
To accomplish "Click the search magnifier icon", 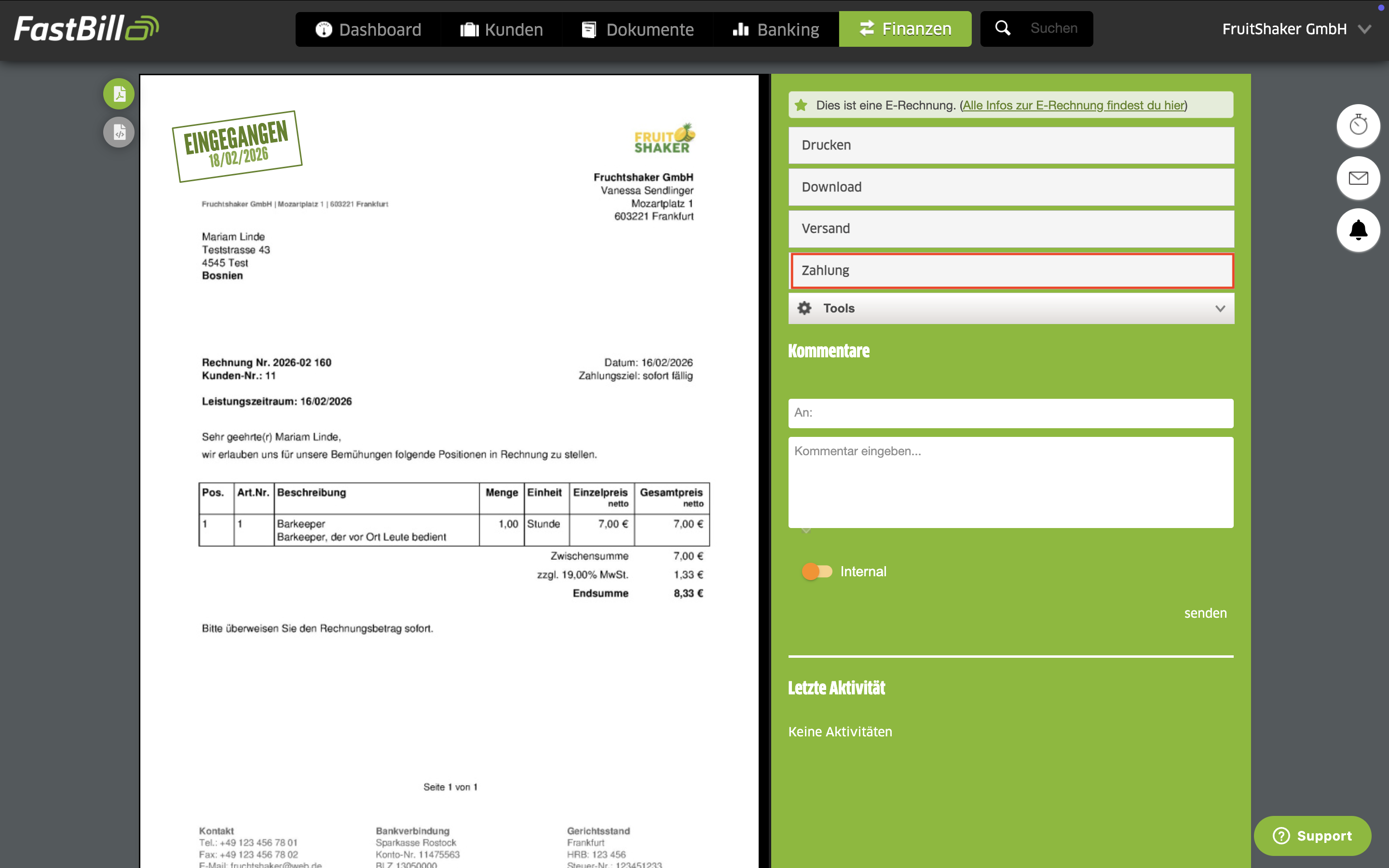I will click(1002, 28).
